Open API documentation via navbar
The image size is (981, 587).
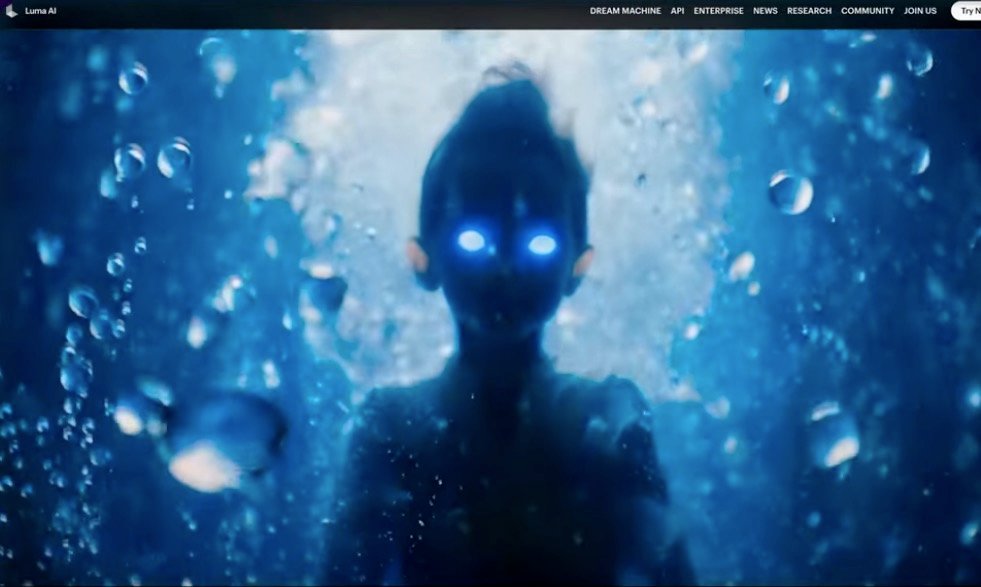click(677, 10)
